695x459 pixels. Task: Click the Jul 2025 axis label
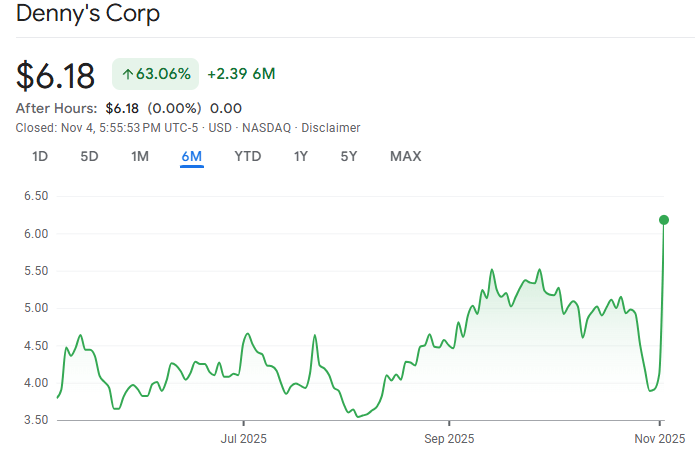coord(243,439)
